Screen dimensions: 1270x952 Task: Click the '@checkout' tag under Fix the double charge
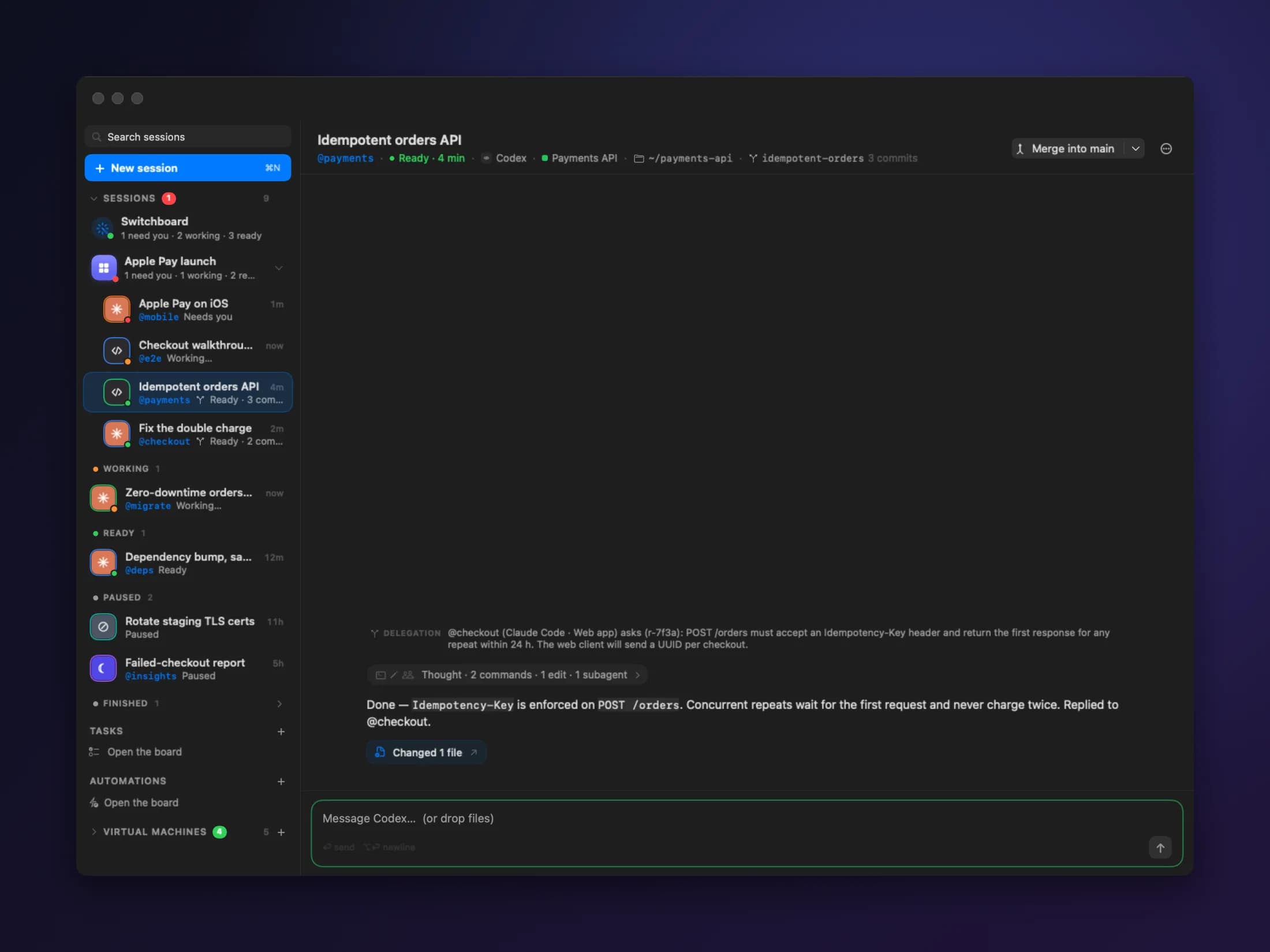(x=164, y=442)
